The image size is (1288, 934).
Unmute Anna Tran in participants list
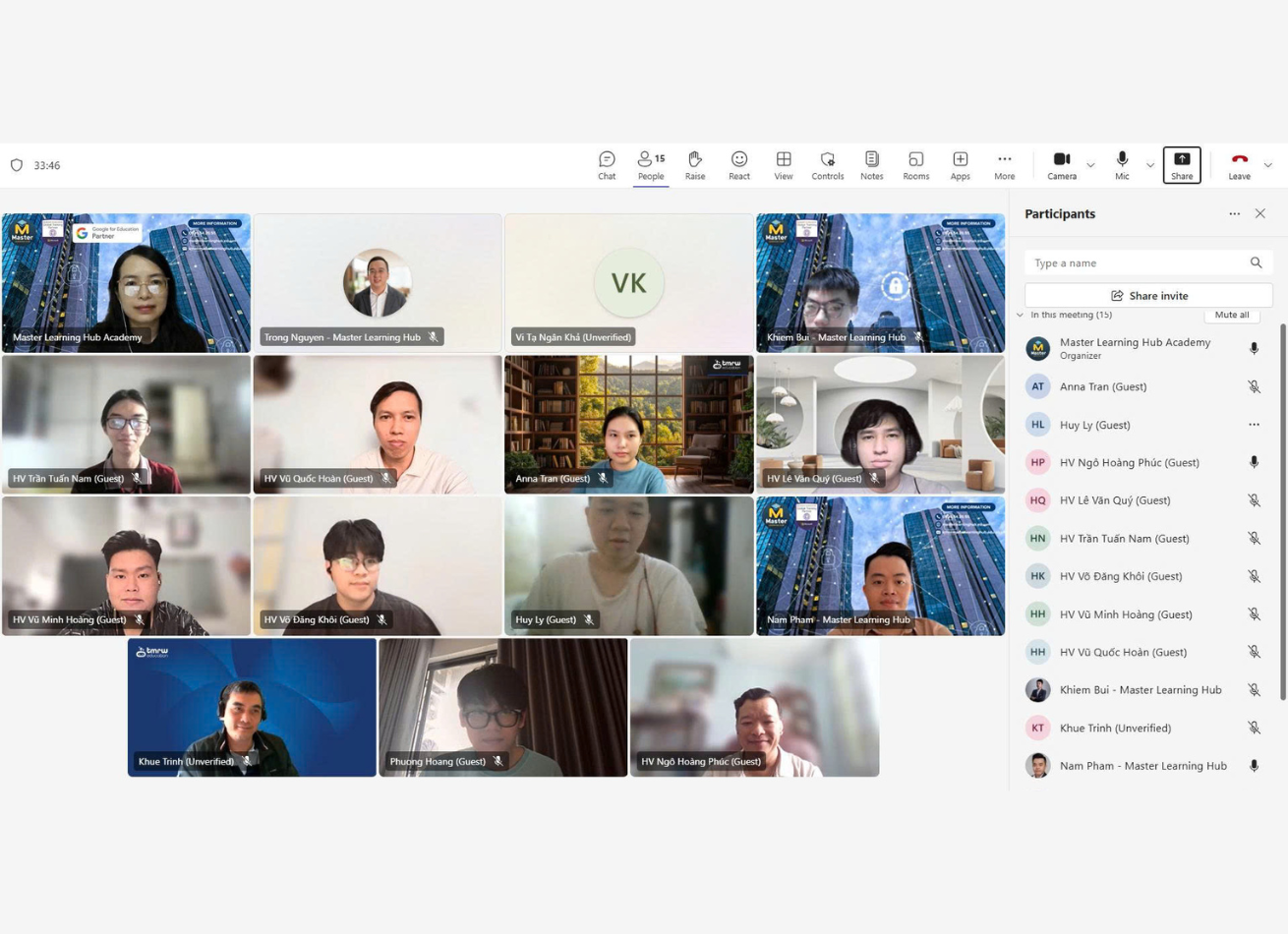click(1254, 387)
